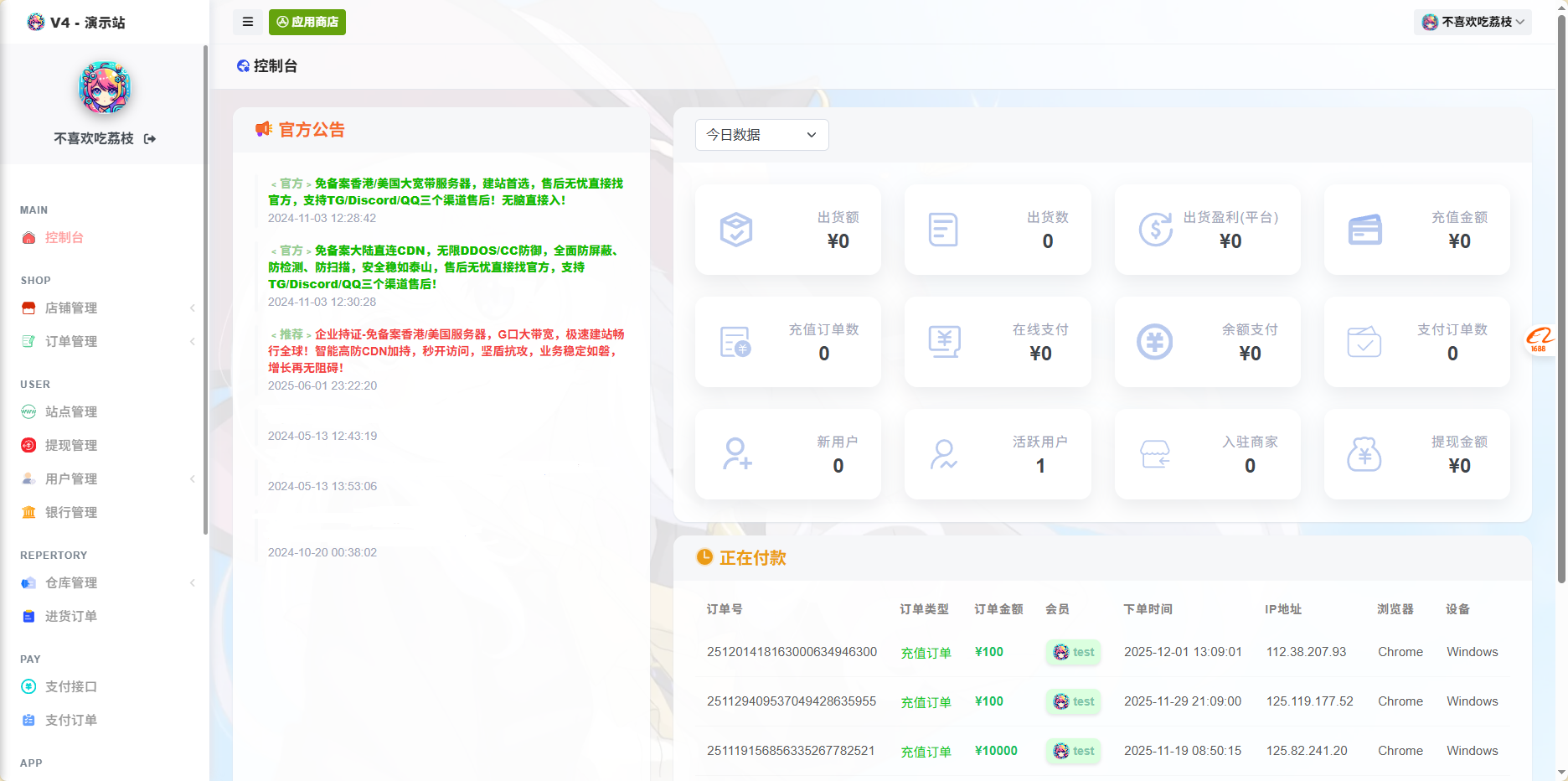Viewport: 1568px width, 781px height.
Task: Click the sidebar profile avatar image
Action: [x=105, y=88]
